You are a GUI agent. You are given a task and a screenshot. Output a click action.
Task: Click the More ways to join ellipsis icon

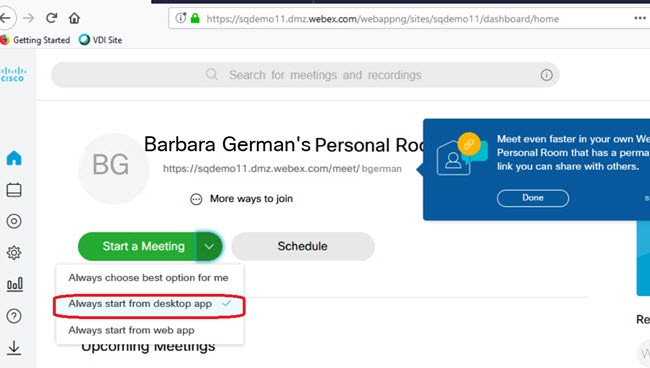[196, 199]
